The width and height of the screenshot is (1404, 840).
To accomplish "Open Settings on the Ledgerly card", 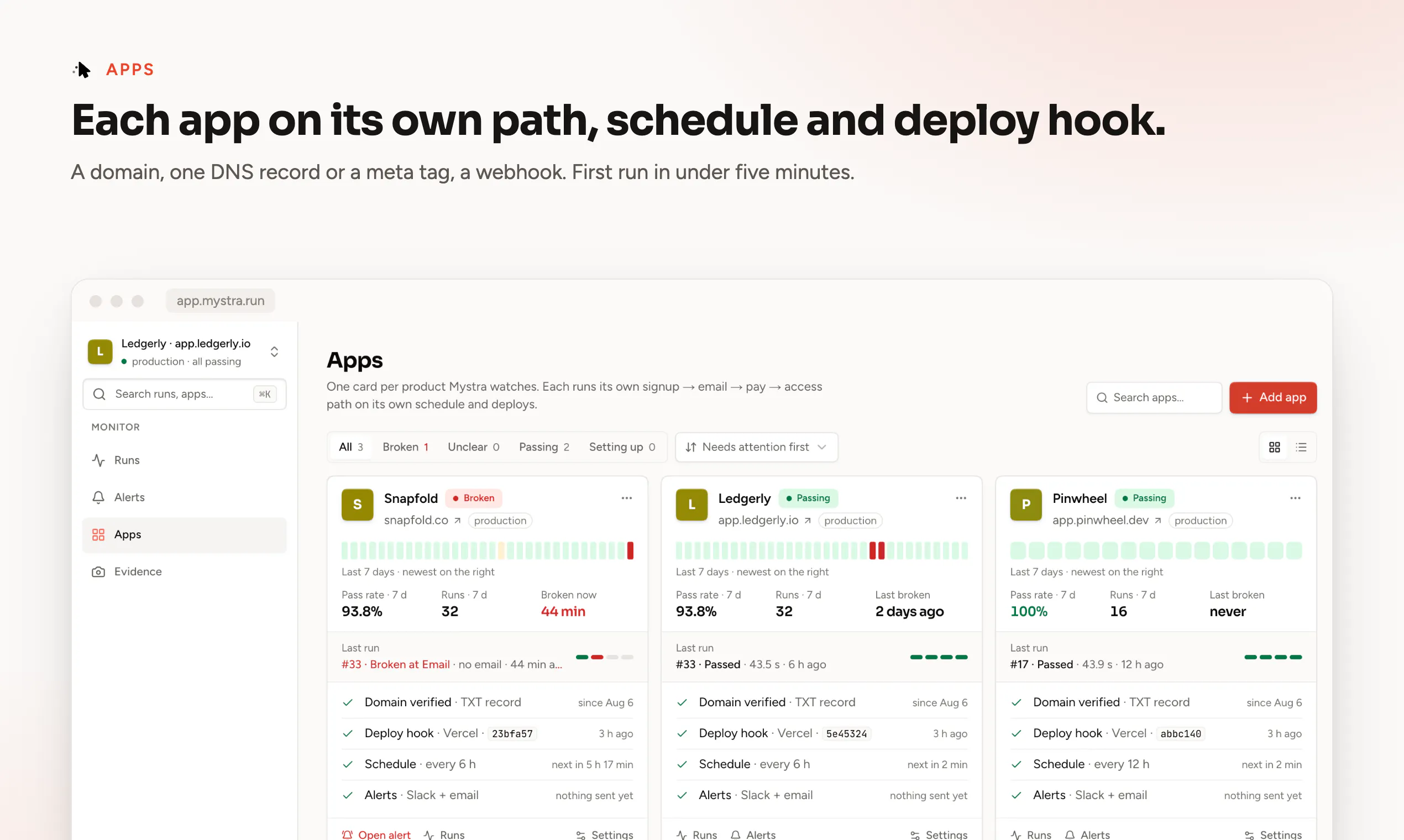I will [x=939, y=834].
